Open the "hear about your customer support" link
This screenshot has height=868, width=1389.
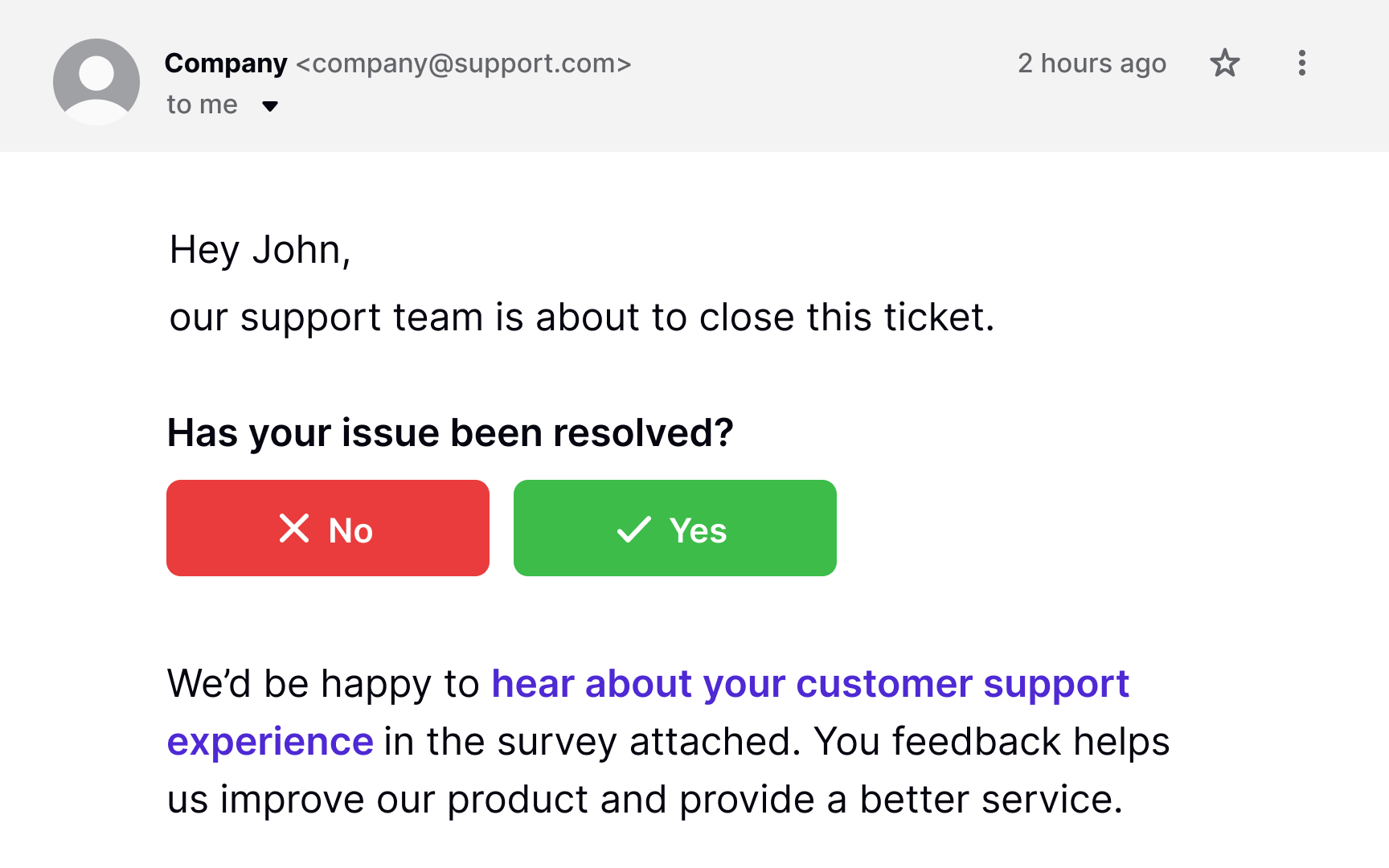point(809,684)
